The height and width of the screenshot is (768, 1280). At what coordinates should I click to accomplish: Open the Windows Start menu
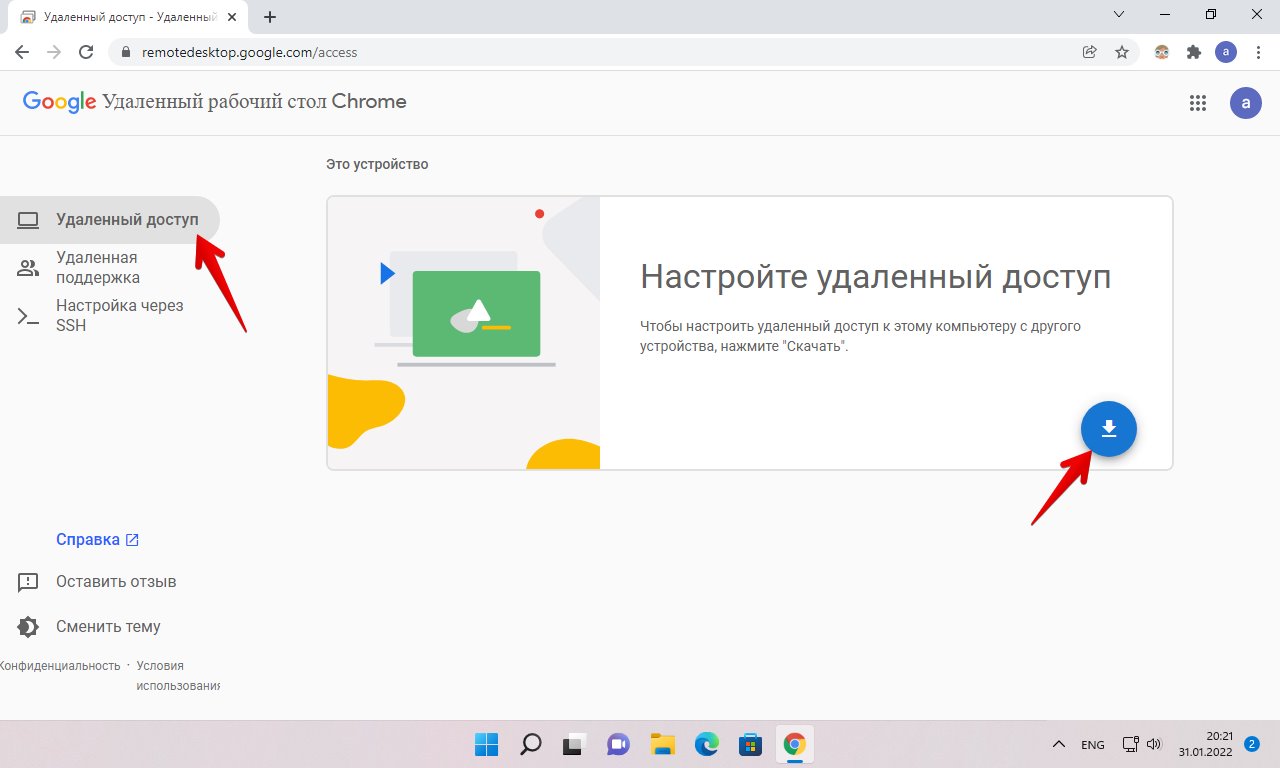[x=487, y=744]
